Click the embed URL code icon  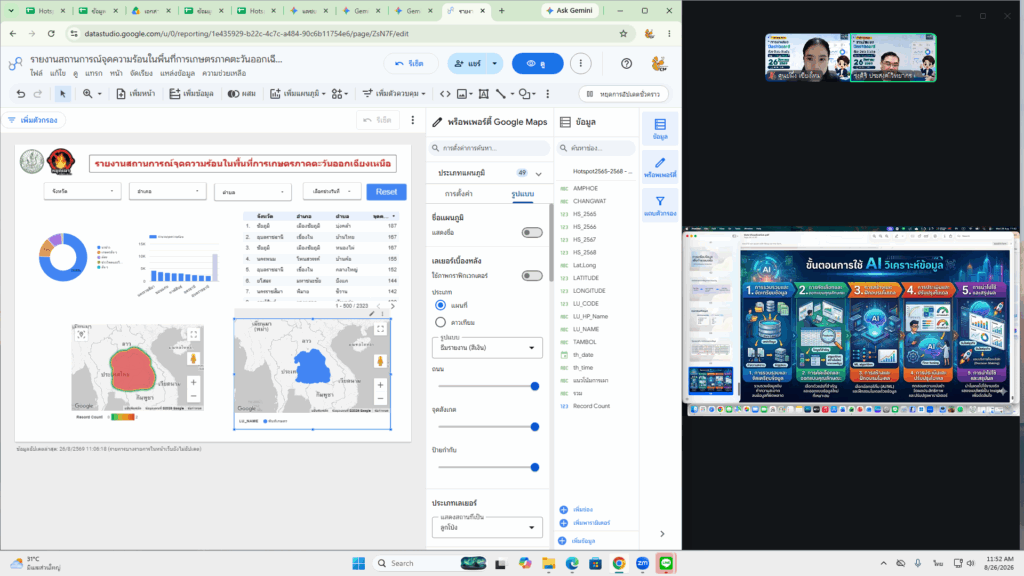click(x=445, y=94)
